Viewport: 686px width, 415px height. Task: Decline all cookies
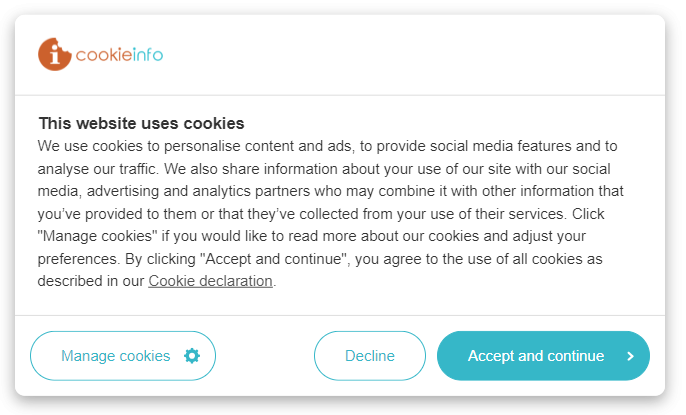tap(370, 356)
